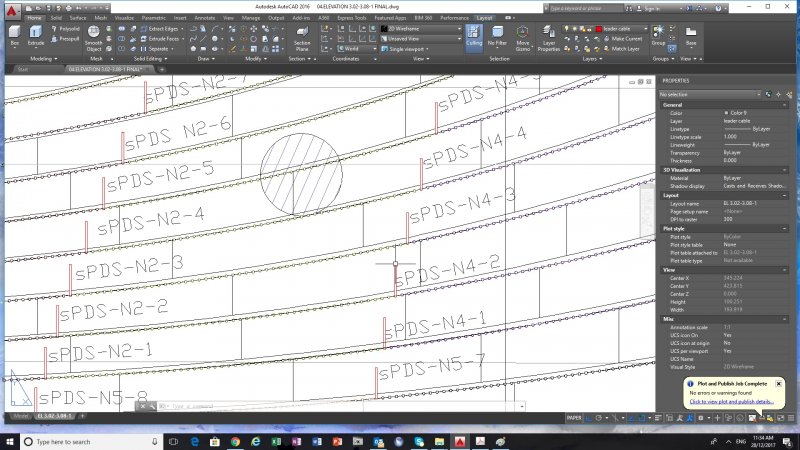Viewport: 800px width, 450px height.
Task: Select the Box modeling tool
Action: [14, 39]
